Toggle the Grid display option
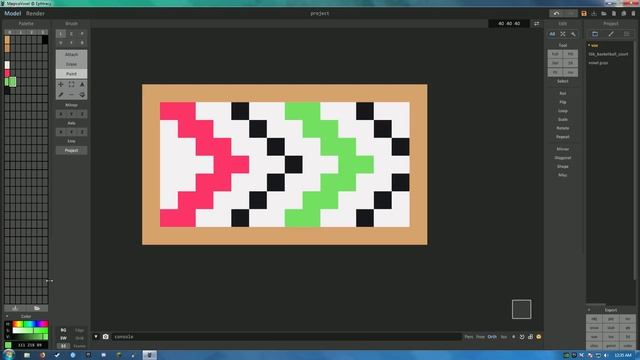Image resolution: width=640 pixels, height=360 pixels. 80,338
